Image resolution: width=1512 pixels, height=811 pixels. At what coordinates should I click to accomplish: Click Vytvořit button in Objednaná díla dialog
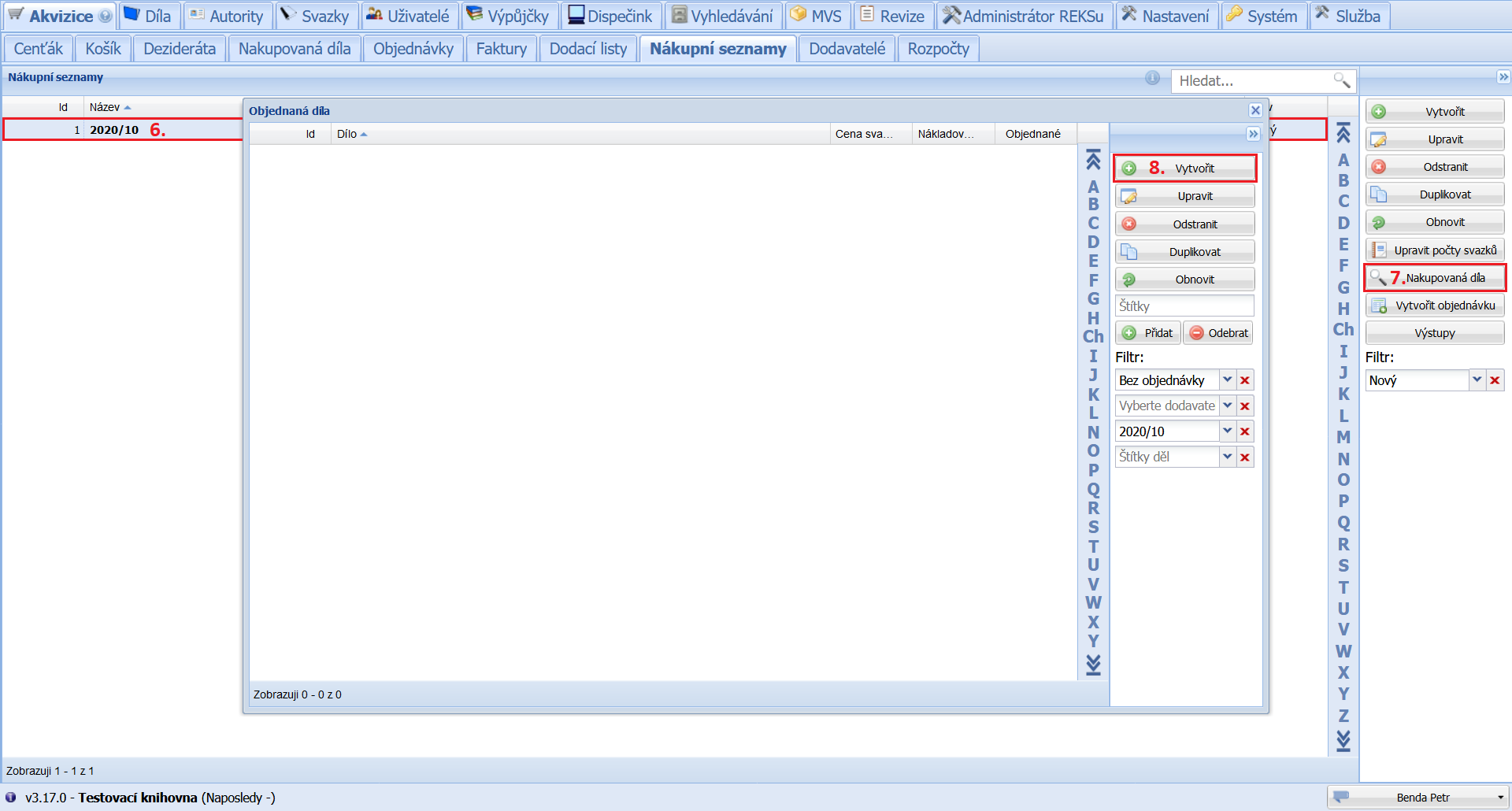tap(1184, 168)
